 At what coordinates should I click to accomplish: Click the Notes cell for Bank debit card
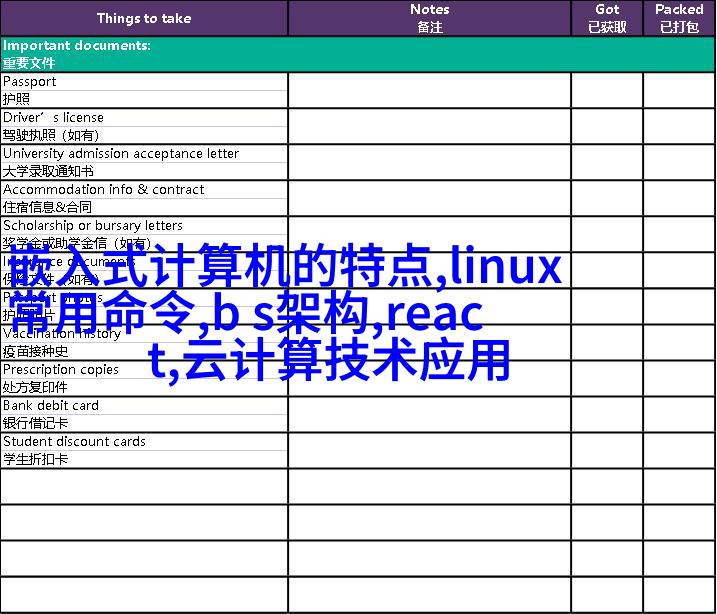[429, 415]
